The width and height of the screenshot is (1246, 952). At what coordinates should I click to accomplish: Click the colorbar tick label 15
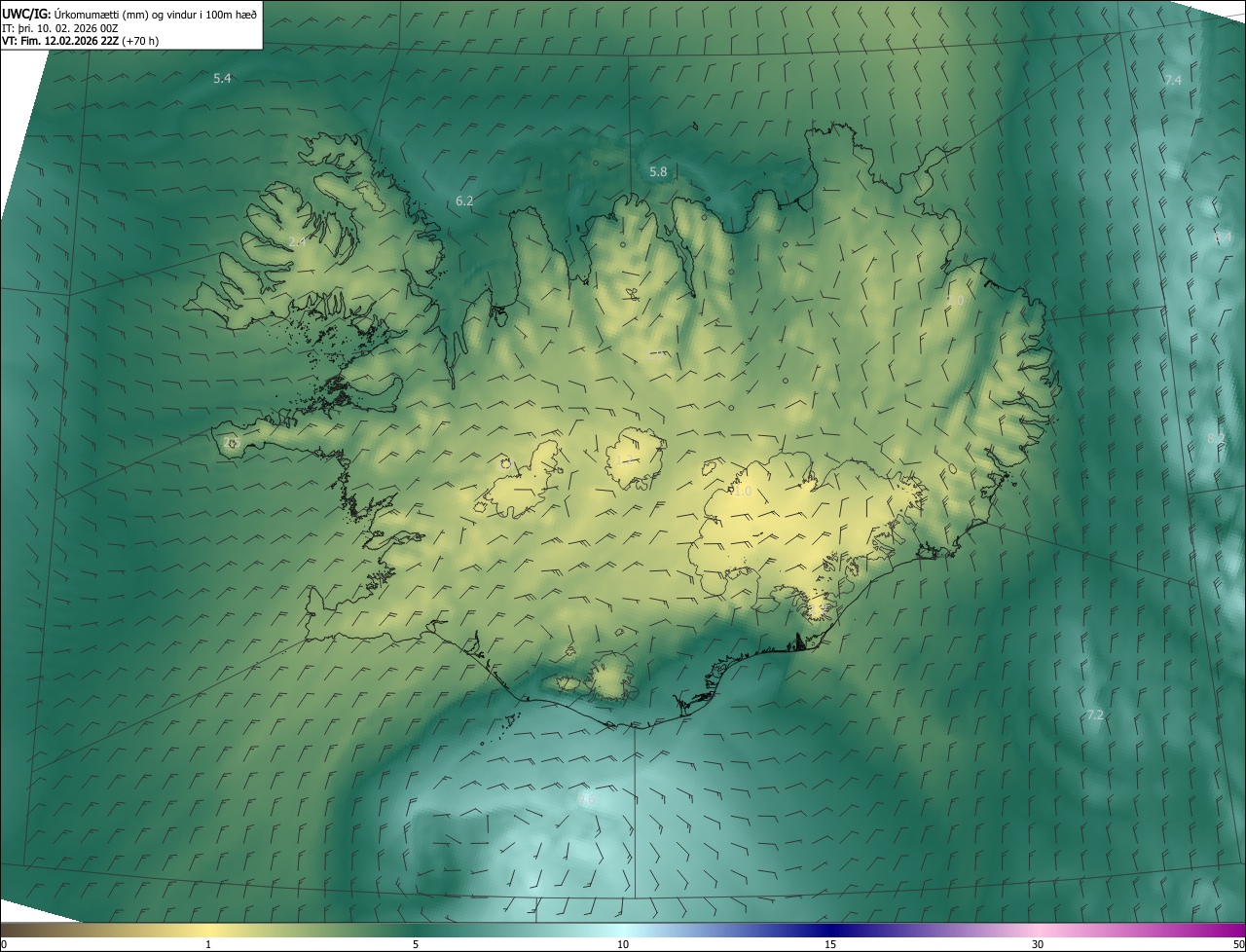[830, 944]
